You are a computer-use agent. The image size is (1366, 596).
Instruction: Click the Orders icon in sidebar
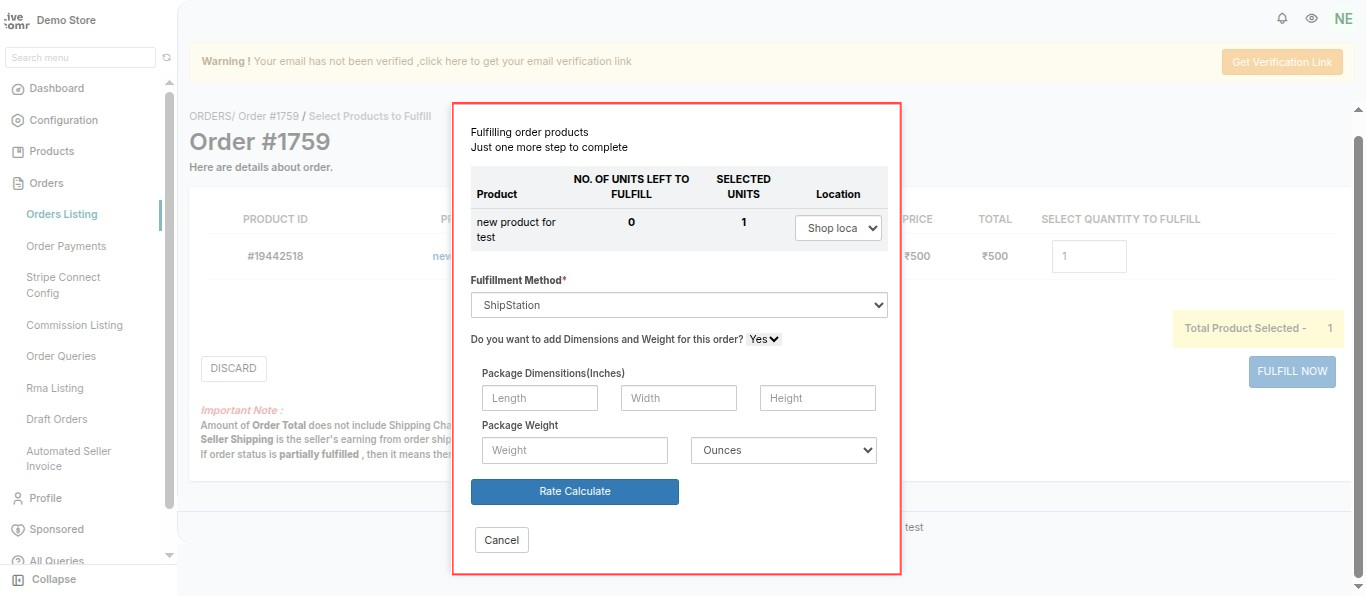(x=18, y=184)
